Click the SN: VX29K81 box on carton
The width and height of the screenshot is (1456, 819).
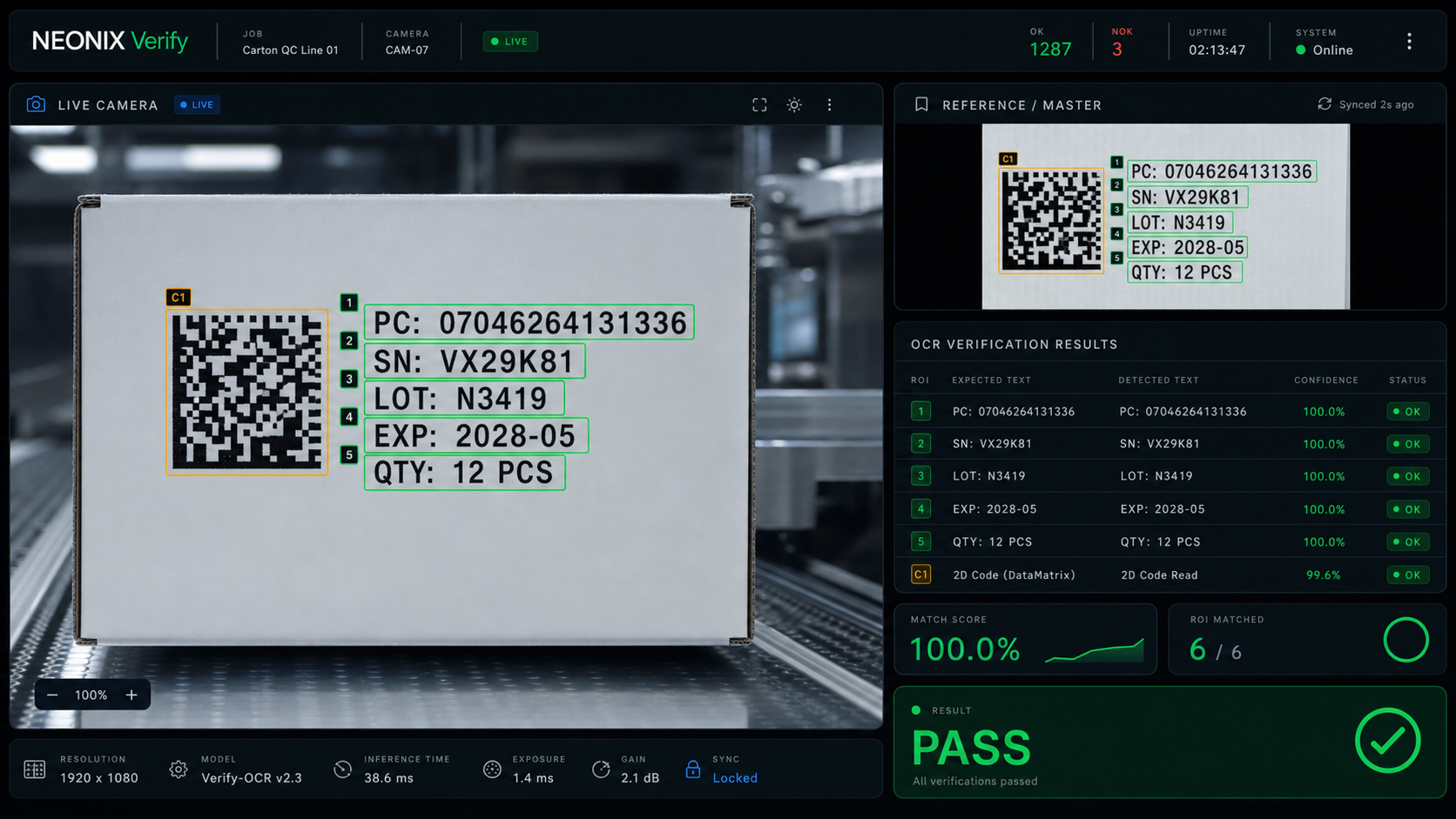(x=475, y=360)
